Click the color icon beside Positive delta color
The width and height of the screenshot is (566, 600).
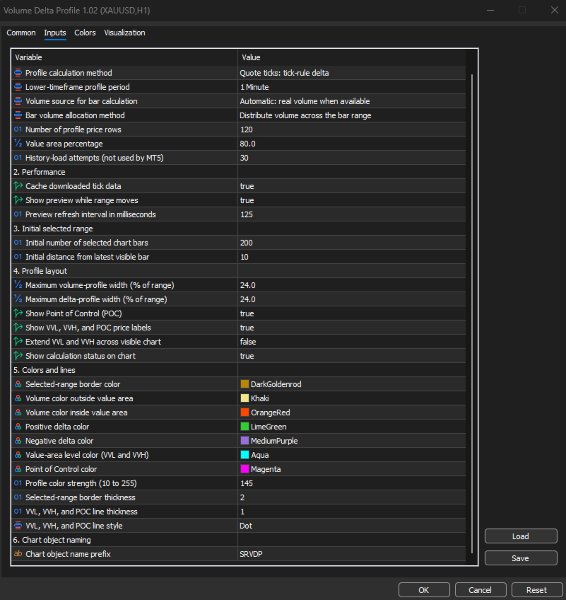[18, 427]
